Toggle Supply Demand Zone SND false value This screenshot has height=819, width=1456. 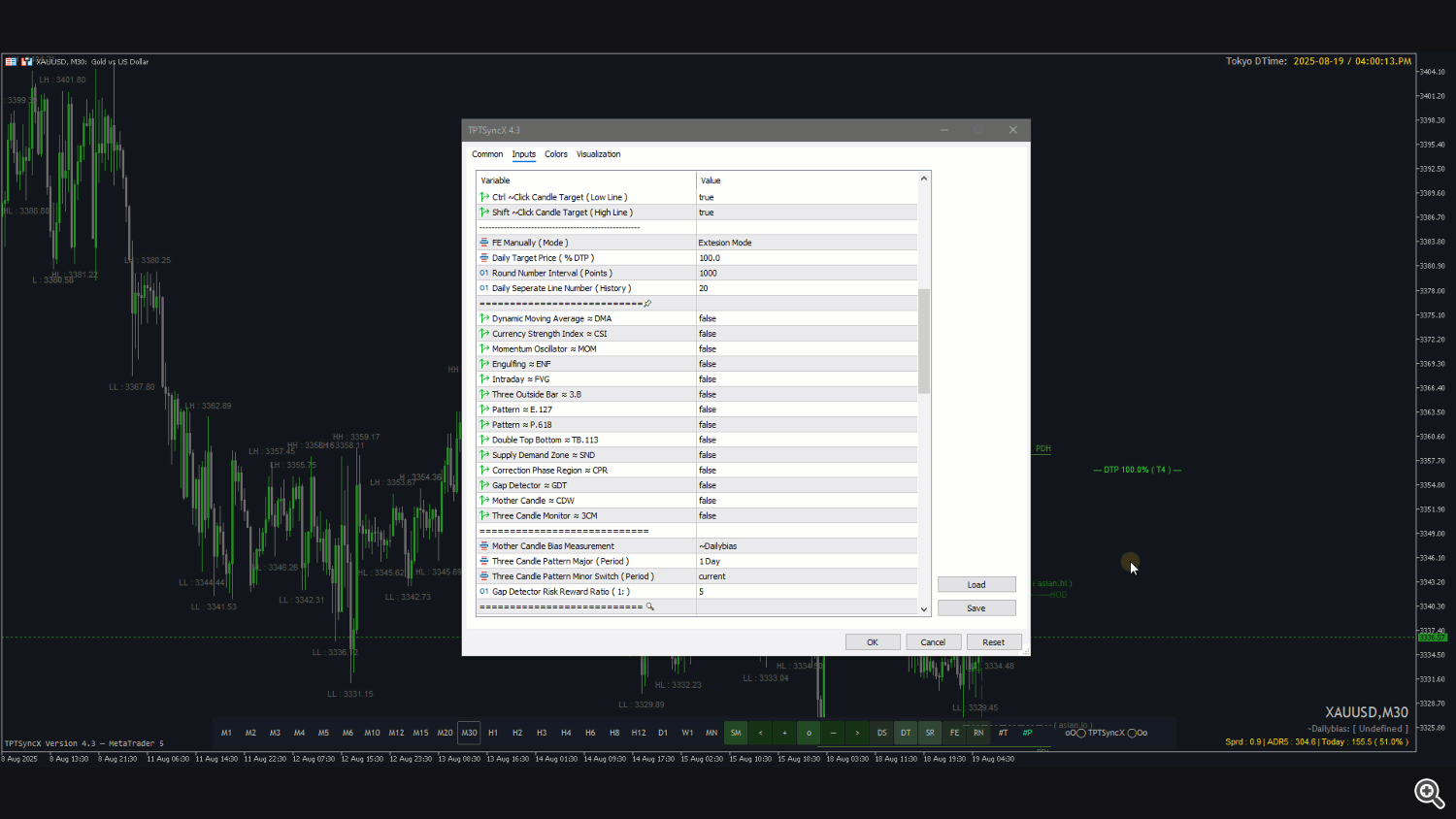tap(806, 455)
